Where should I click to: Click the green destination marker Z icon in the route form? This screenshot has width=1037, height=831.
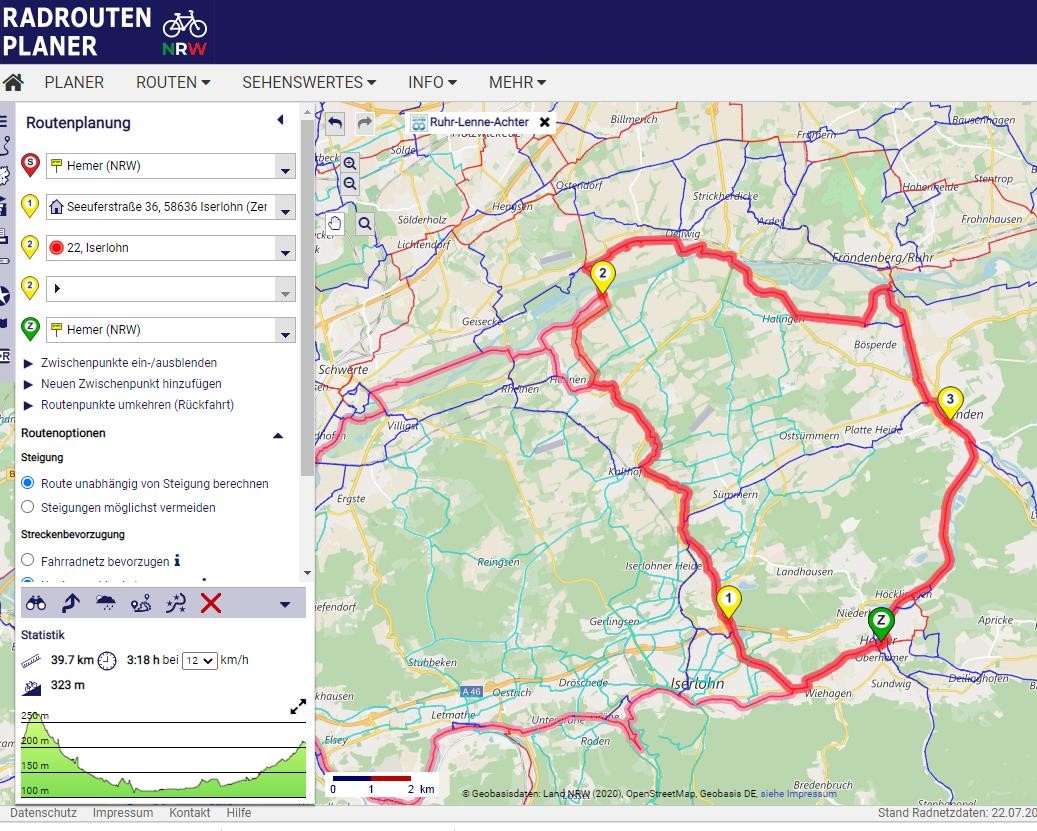[30, 329]
